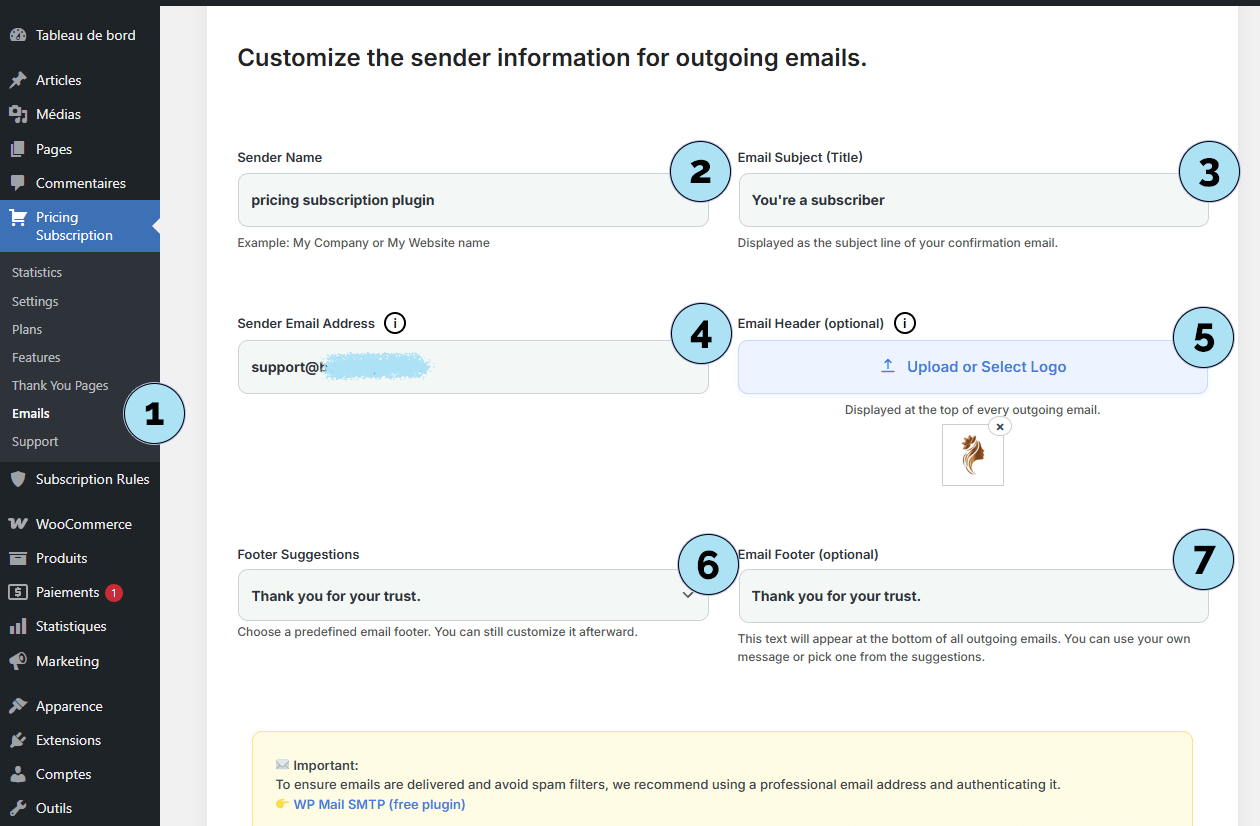Open the Paiements menu item
1260x826 pixels.
point(67,592)
